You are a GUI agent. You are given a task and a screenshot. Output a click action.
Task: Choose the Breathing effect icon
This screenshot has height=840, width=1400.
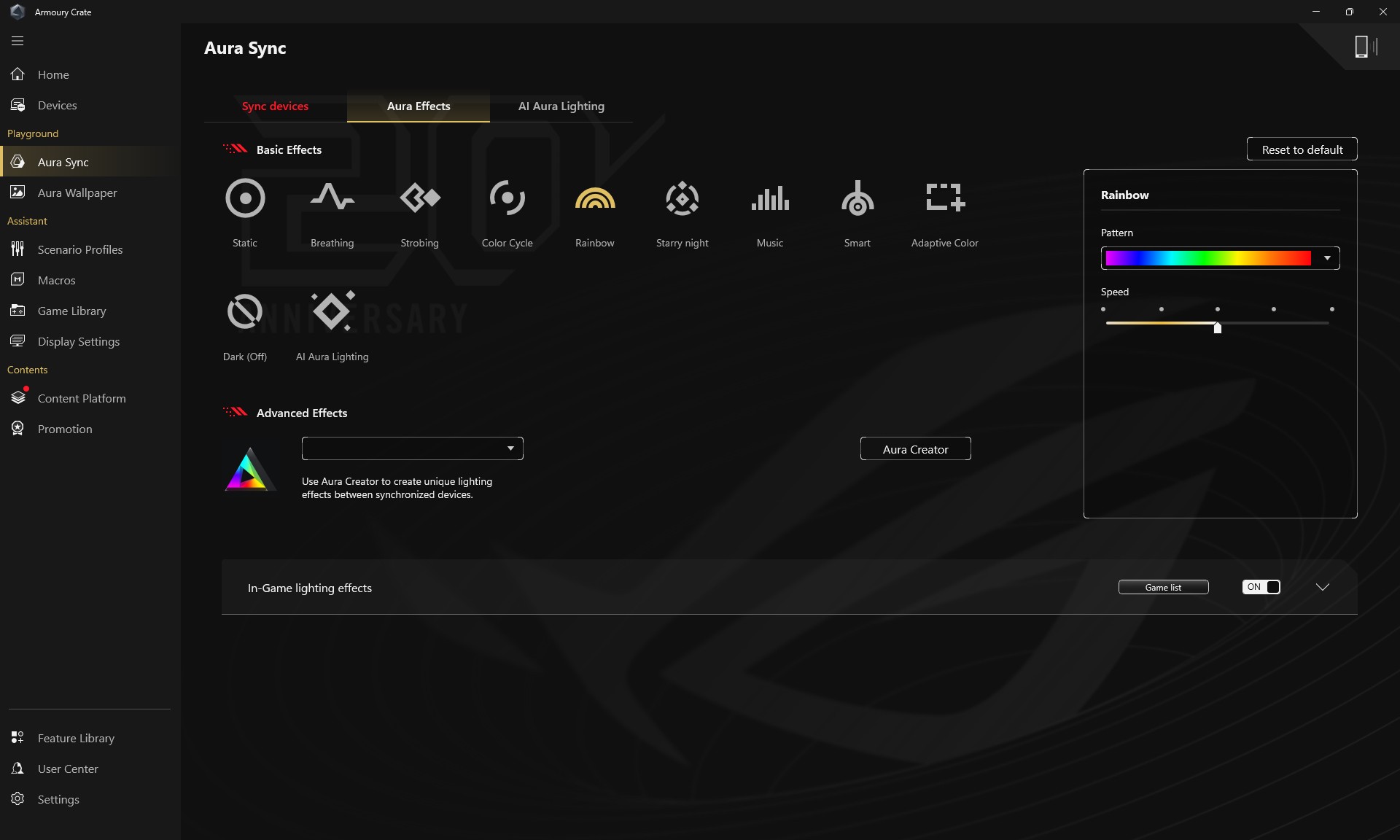pos(332,198)
